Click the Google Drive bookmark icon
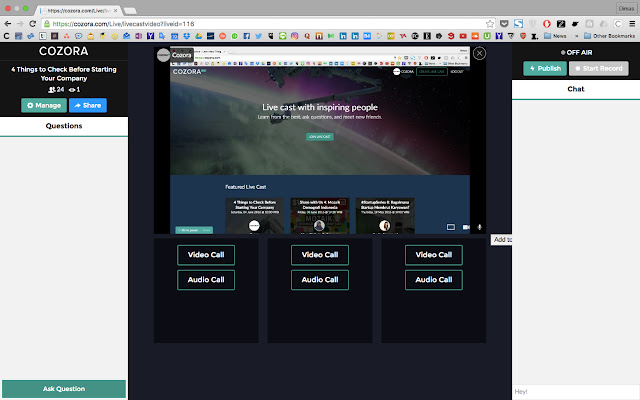Viewport: 640px width, 400px height. pyautogui.click(x=198, y=36)
